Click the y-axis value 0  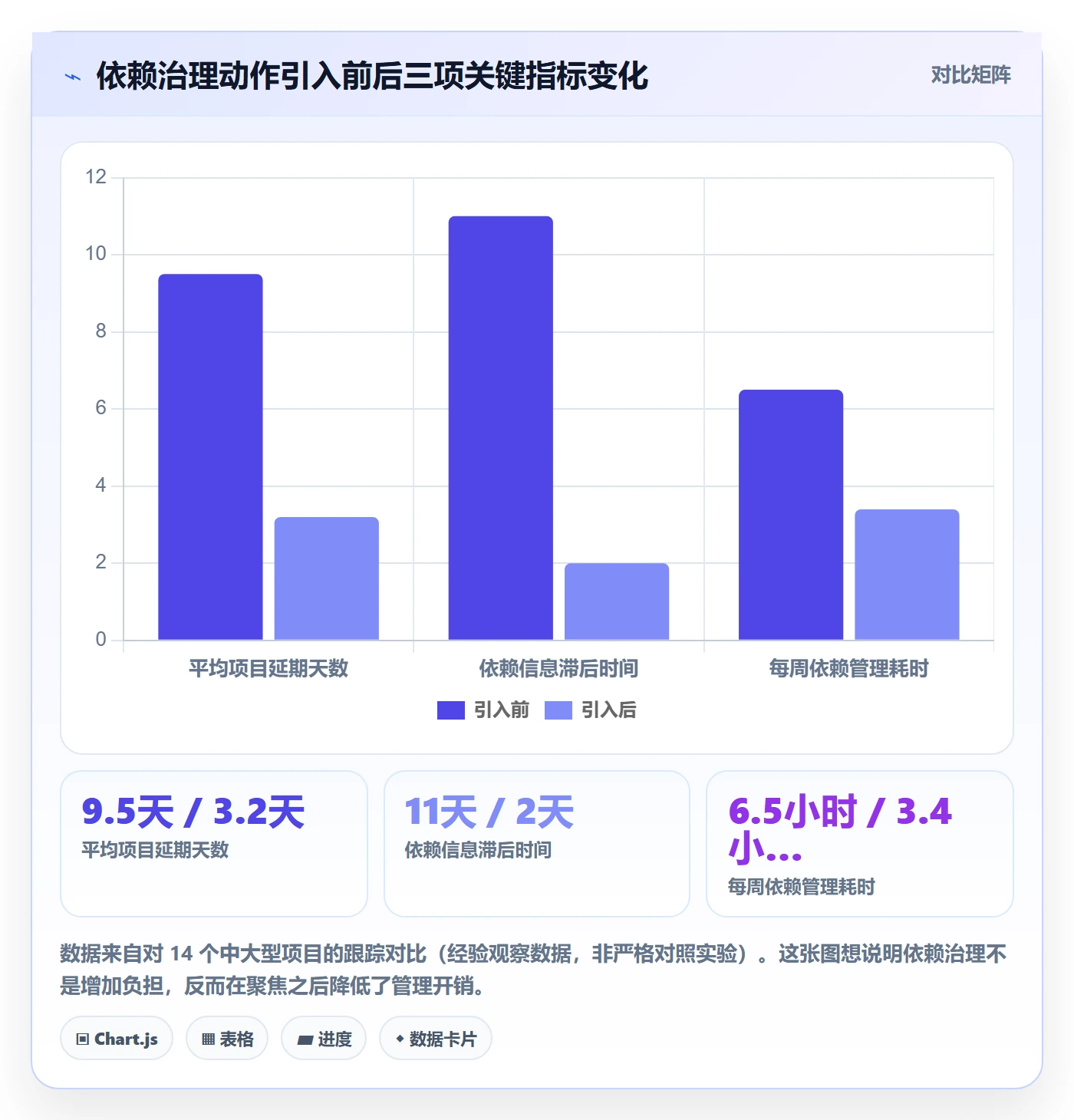[x=100, y=639]
